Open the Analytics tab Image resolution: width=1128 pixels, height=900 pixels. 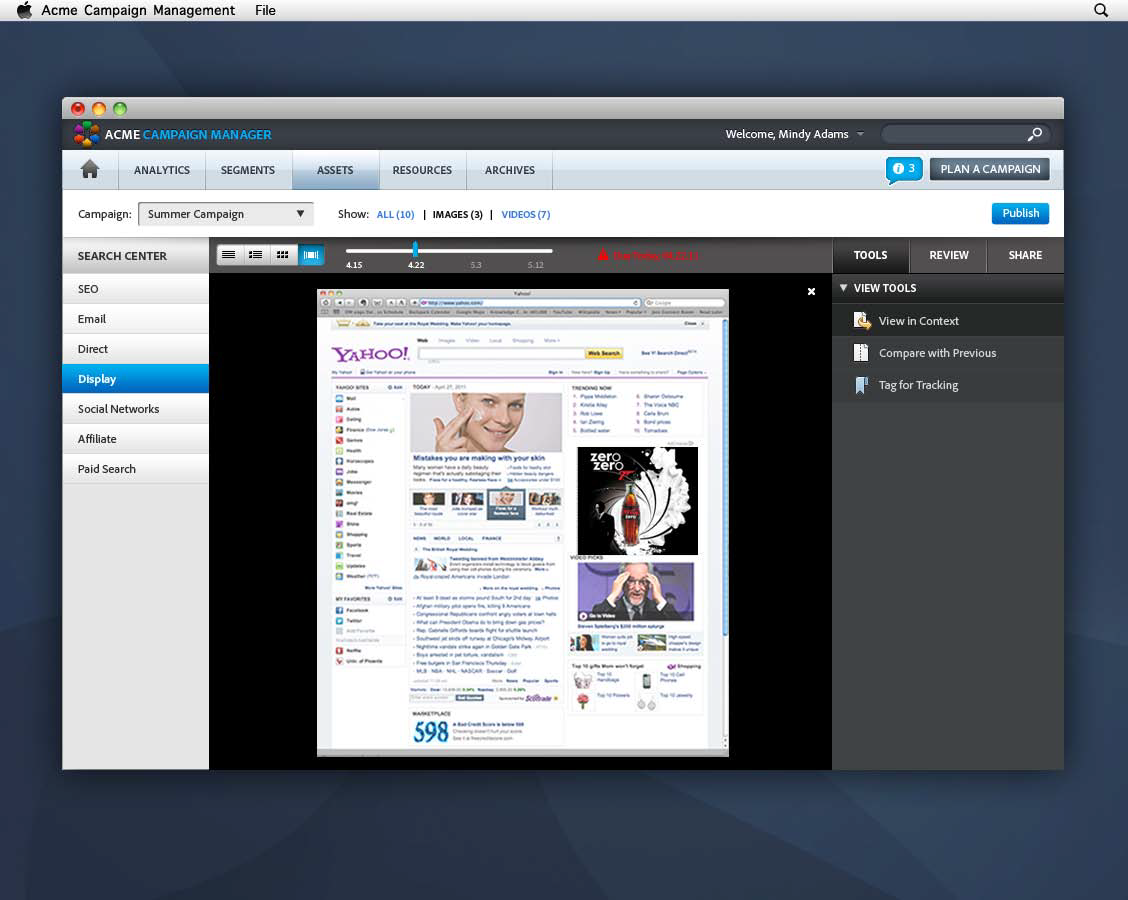162,170
